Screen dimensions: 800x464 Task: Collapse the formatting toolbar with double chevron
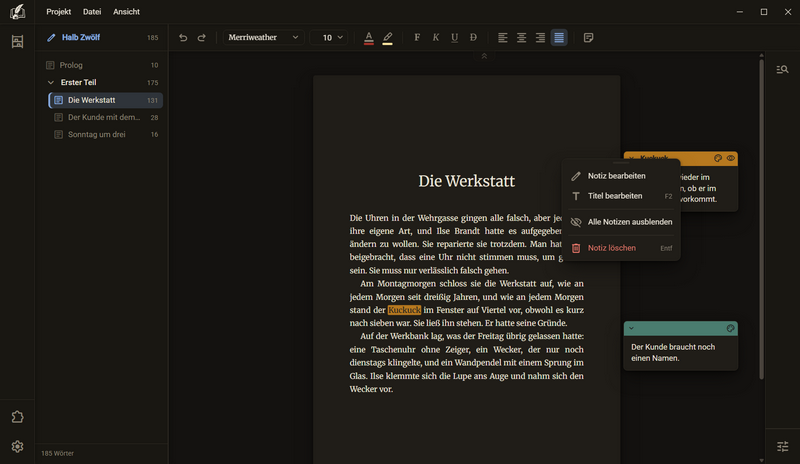[484, 56]
